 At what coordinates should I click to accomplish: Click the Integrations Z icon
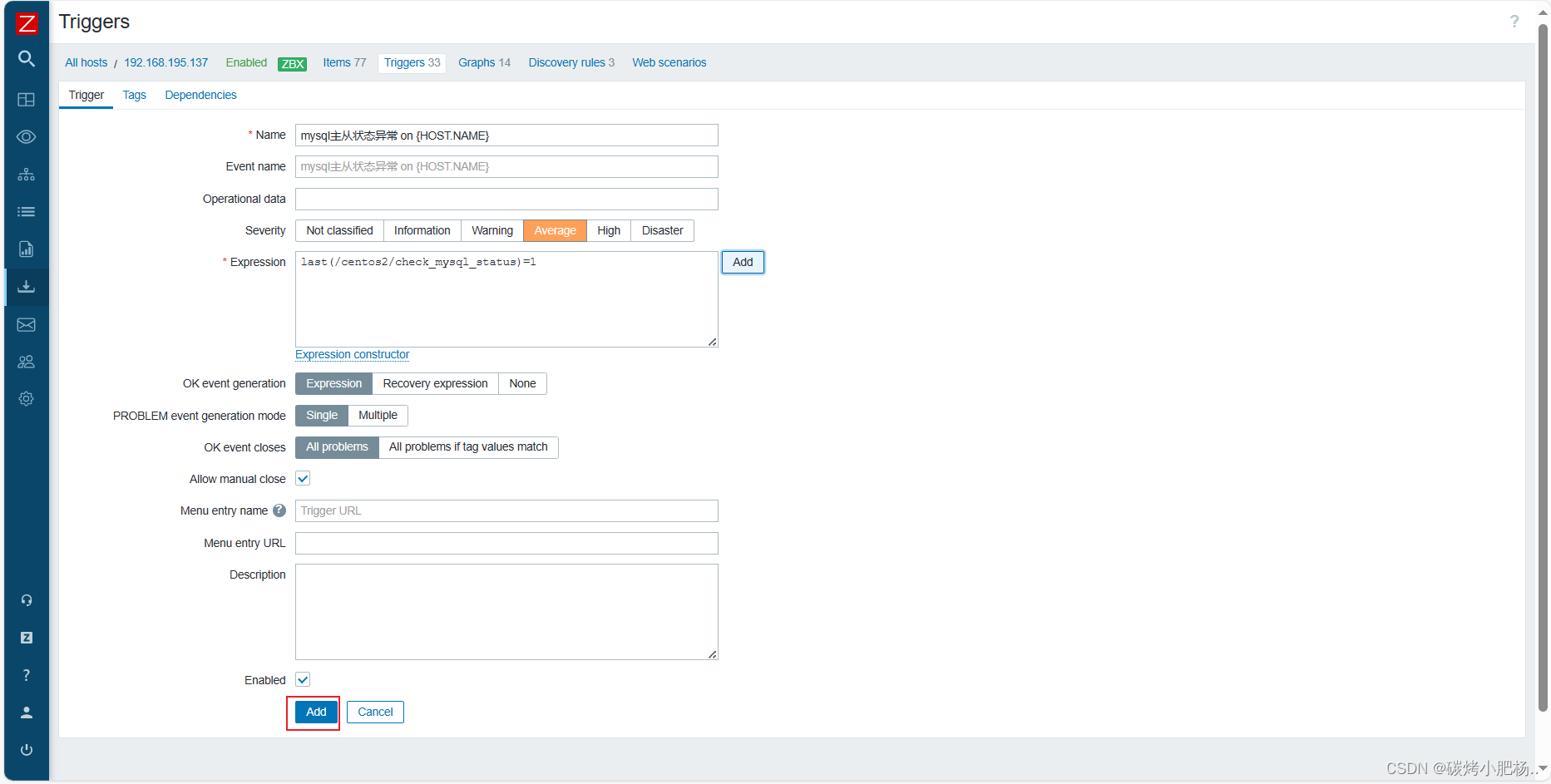pyautogui.click(x=27, y=638)
